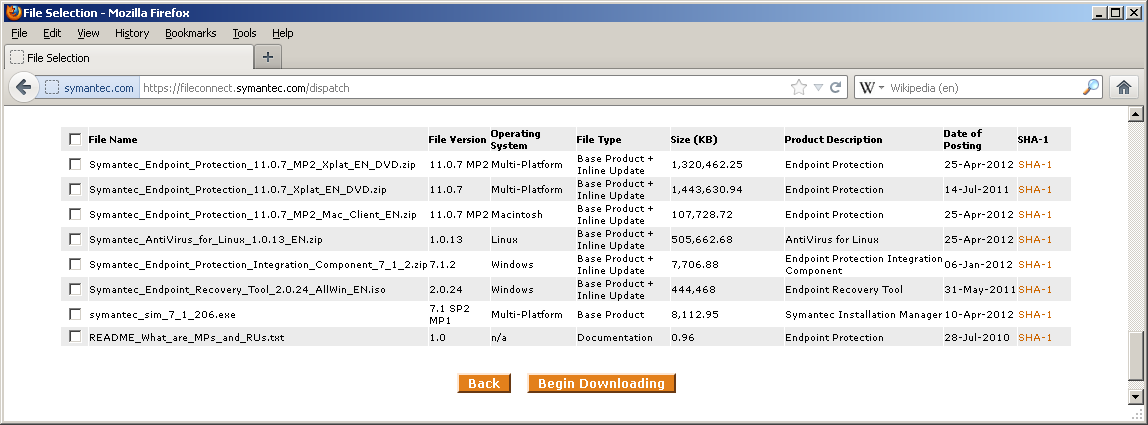Screen dimensions: 1148x425
Task: Click the Date of Posting column header
Action: click(x=963, y=139)
